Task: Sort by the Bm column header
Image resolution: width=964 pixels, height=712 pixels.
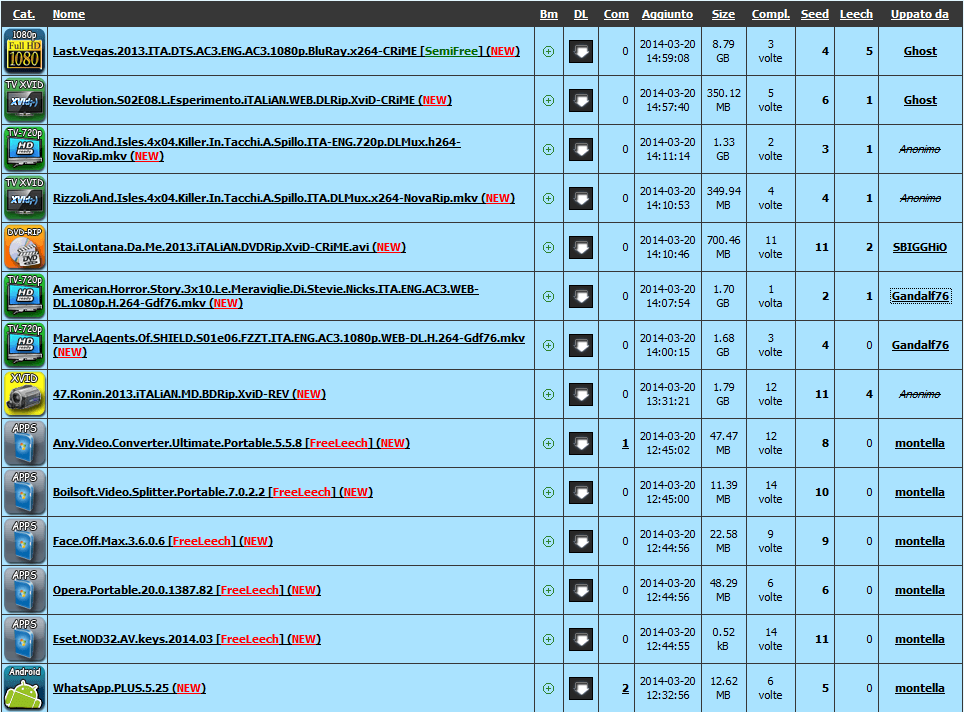Action: click(x=548, y=14)
